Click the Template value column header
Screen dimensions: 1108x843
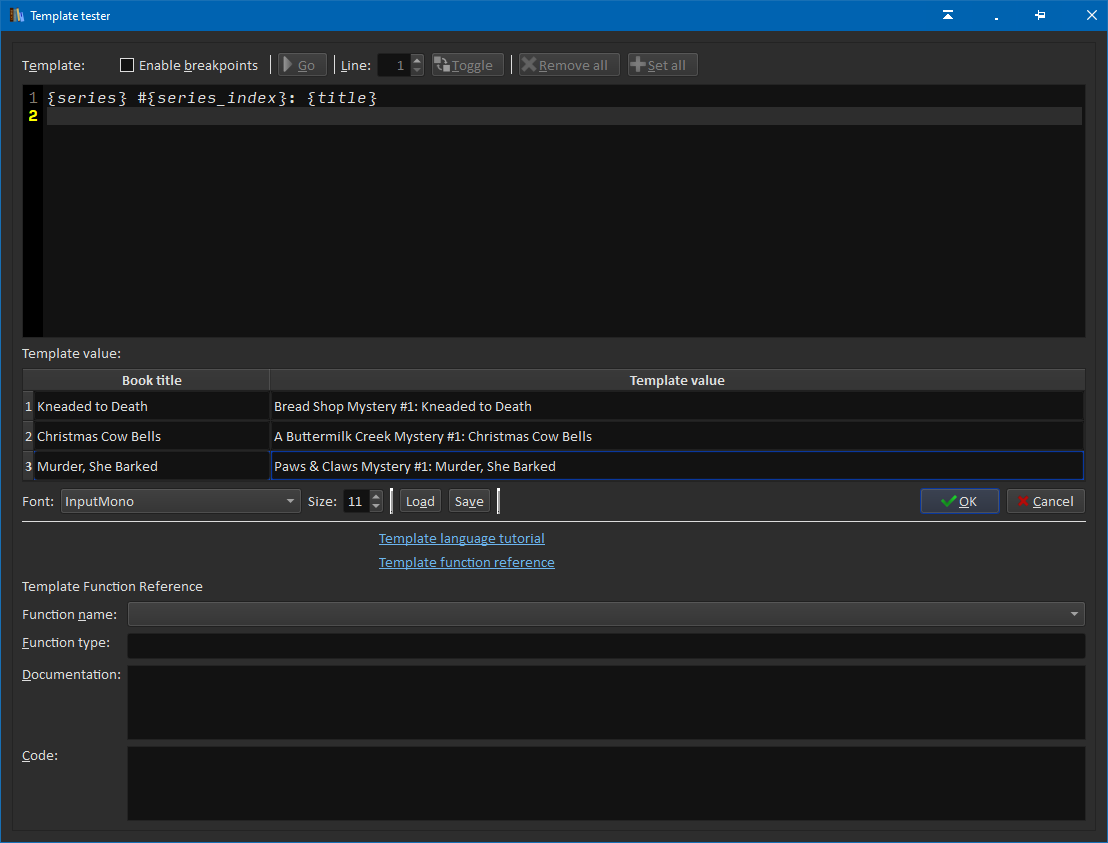click(x=677, y=380)
